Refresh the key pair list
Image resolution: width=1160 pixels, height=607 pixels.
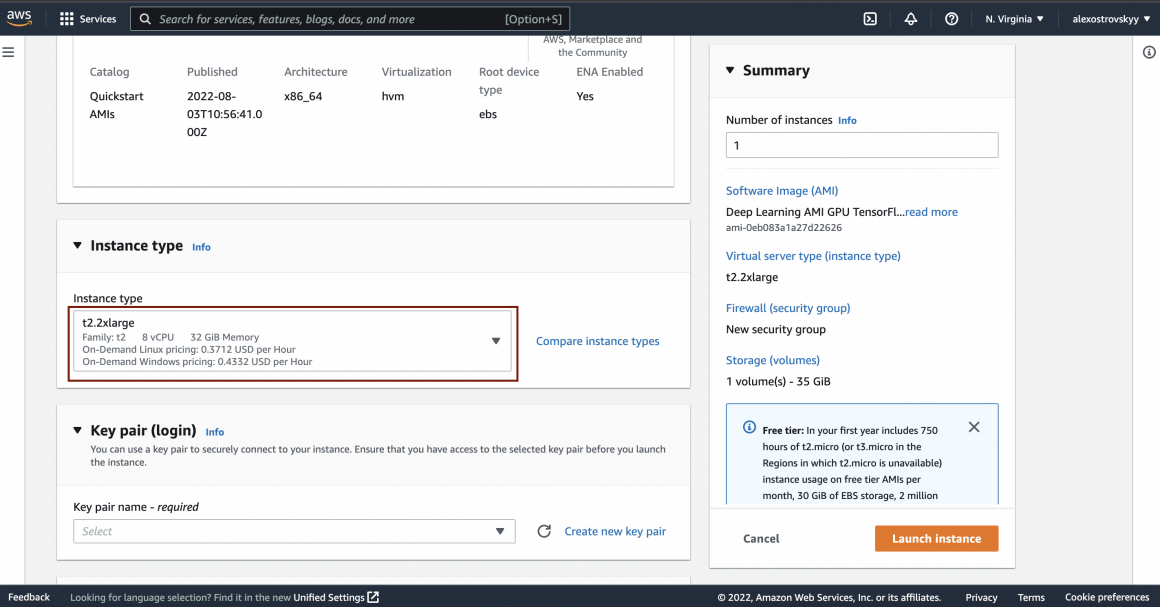coord(544,531)
